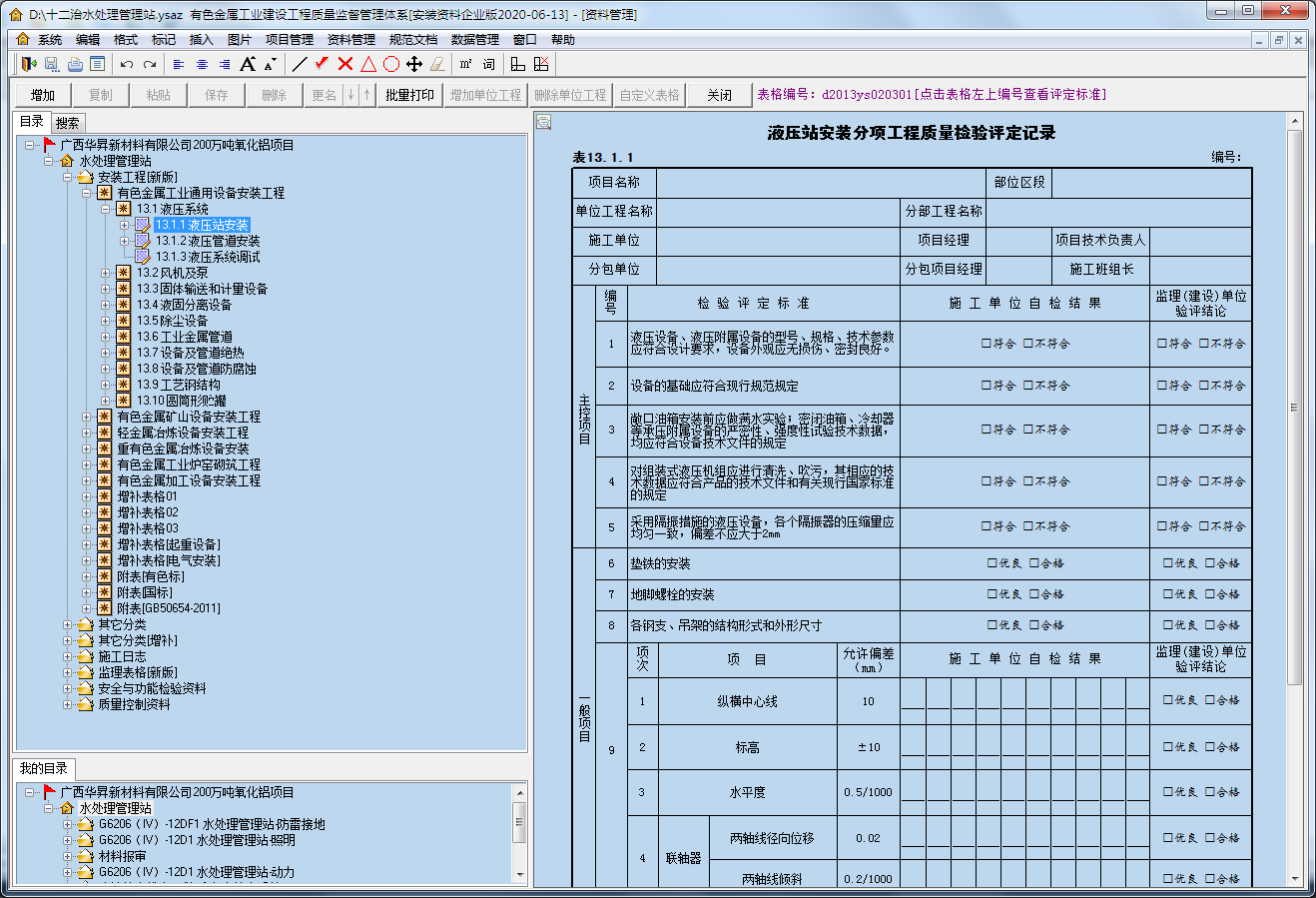Screen dimensions: 1316x898
Task: Select the red triangle mark tool
Action: [368, 64]
